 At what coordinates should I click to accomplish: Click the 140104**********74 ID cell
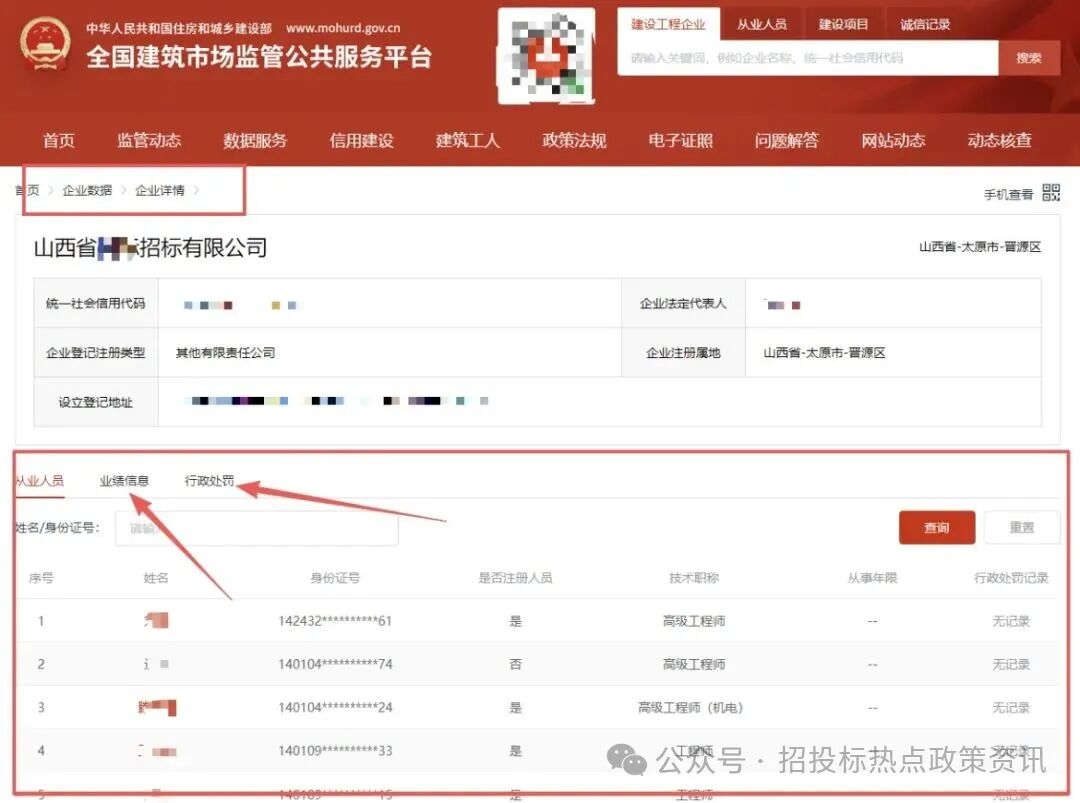(x=335, y=665)
